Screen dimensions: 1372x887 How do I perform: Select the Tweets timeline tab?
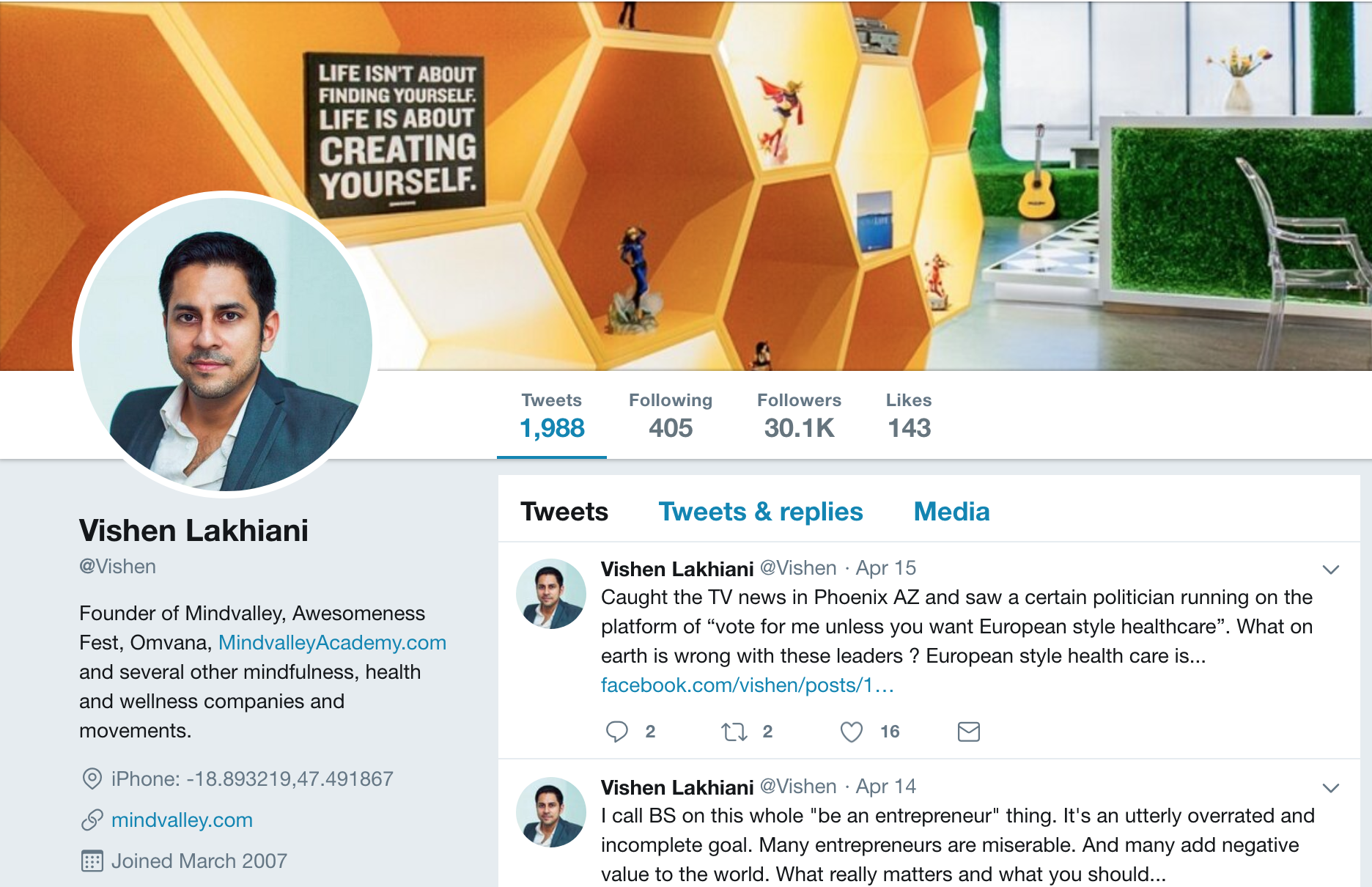point(564,512)
